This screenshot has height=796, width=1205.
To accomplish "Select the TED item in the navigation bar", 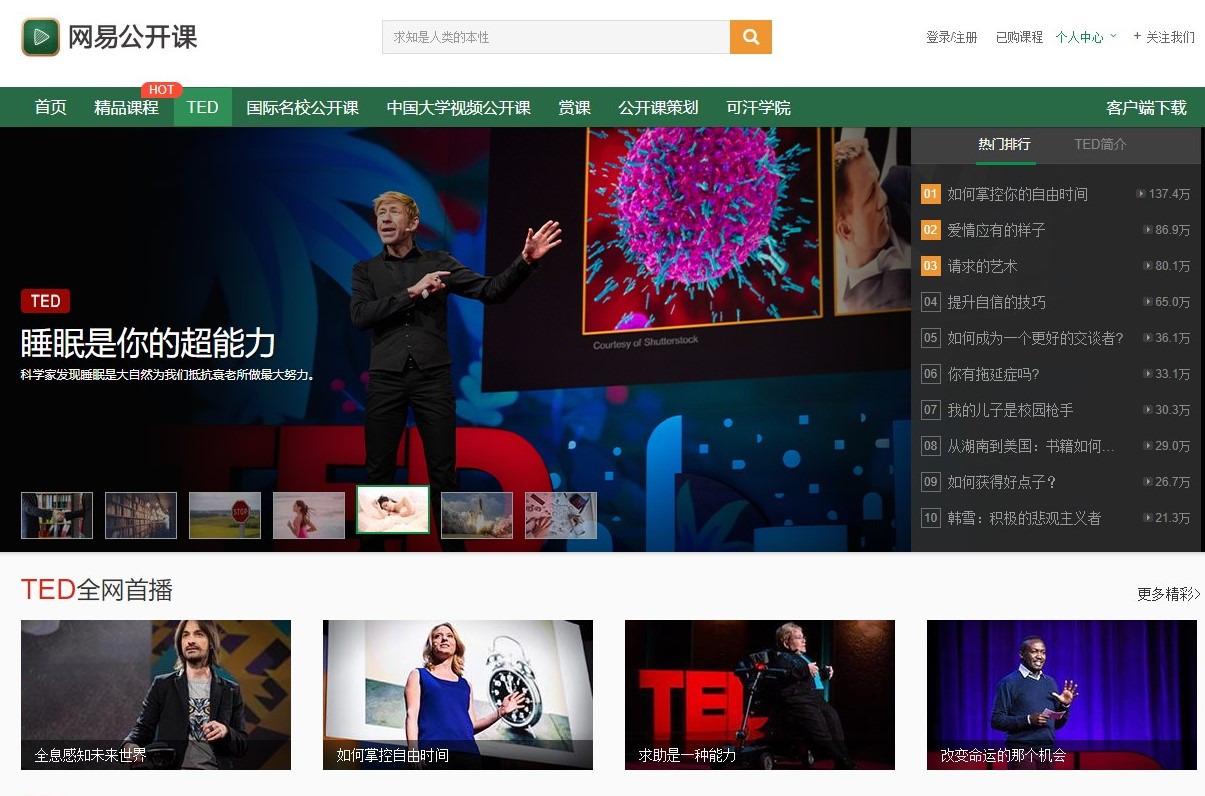I will pos(202,107).
